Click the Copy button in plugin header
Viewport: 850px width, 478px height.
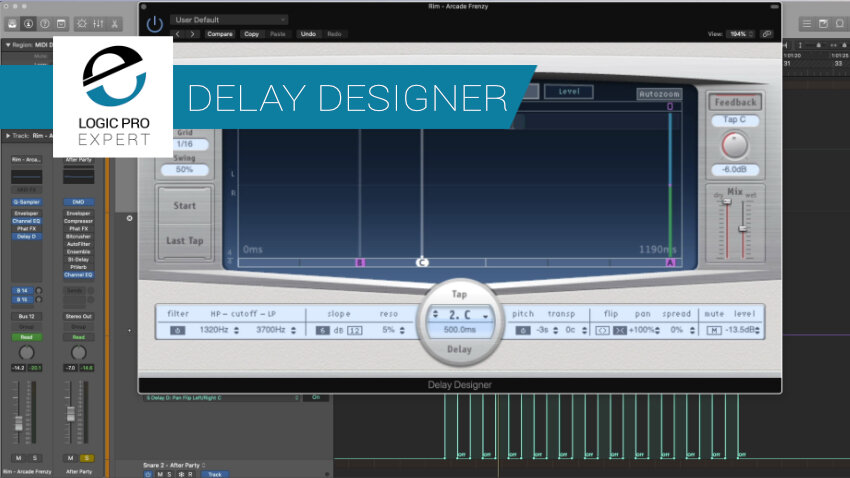[252, 34]
